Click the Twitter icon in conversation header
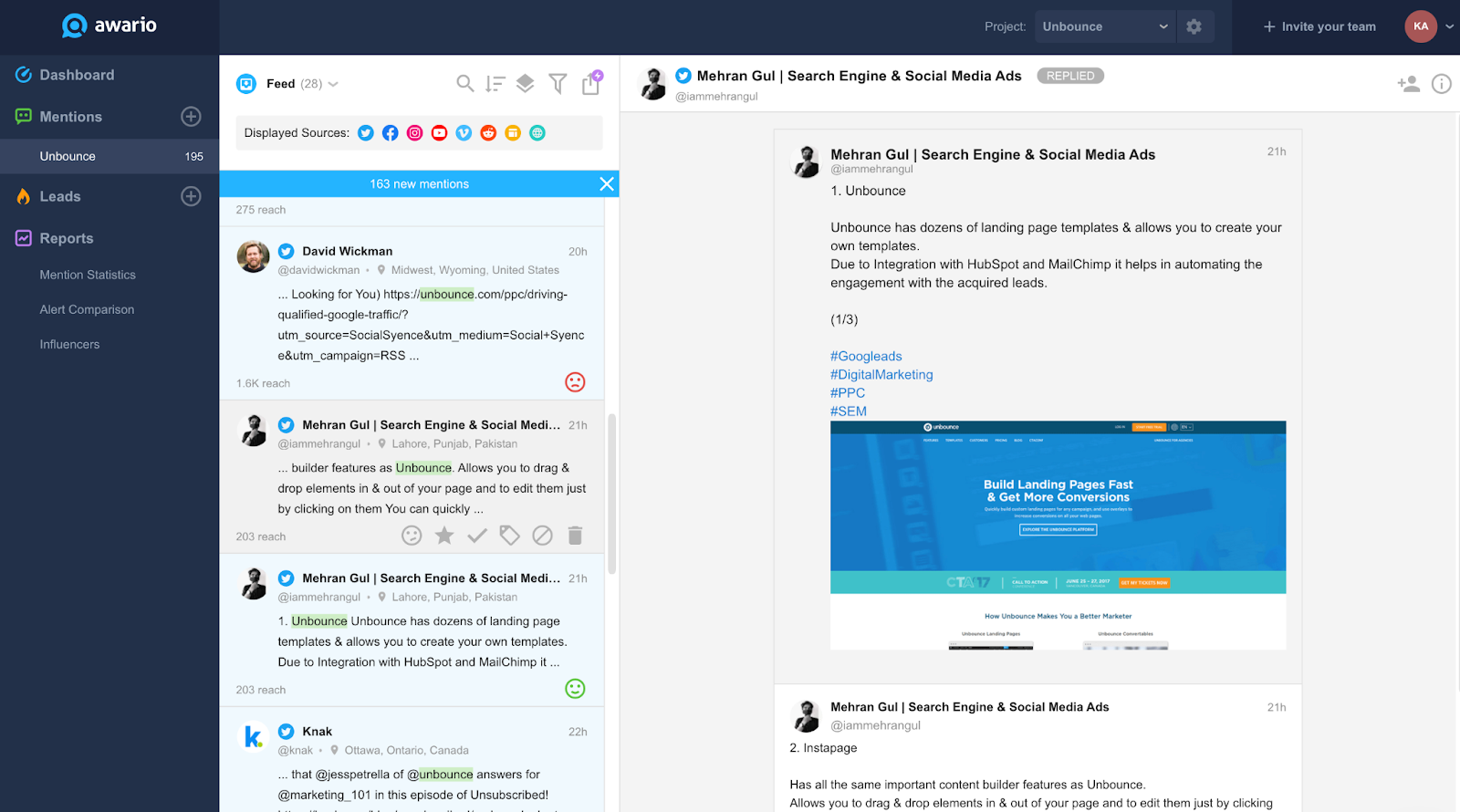This screenshot has height=812, width=1460. click(x=683, y=76)
